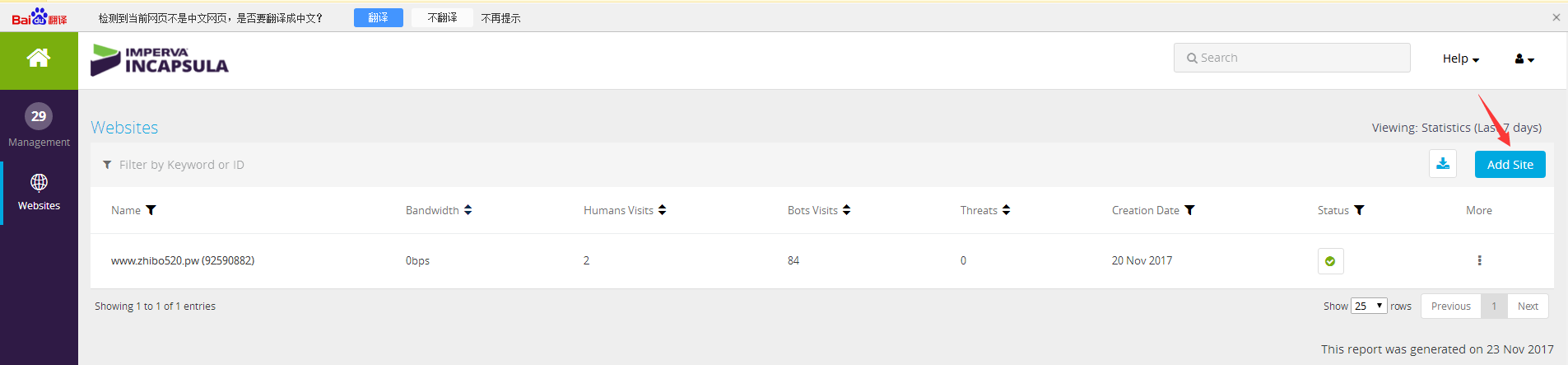Click the blue translate button in Baidu bar

pos(378,17)
